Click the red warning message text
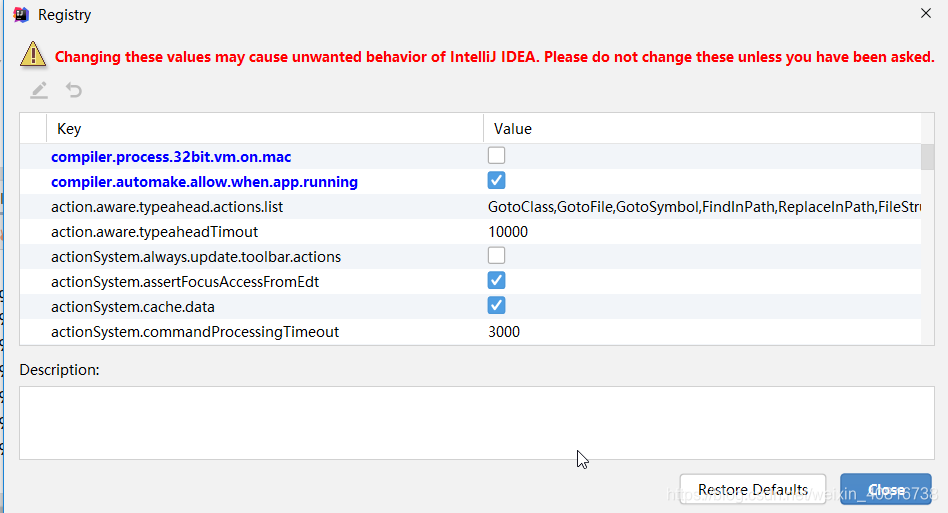948x513 pixels. [x=495, y=57]
